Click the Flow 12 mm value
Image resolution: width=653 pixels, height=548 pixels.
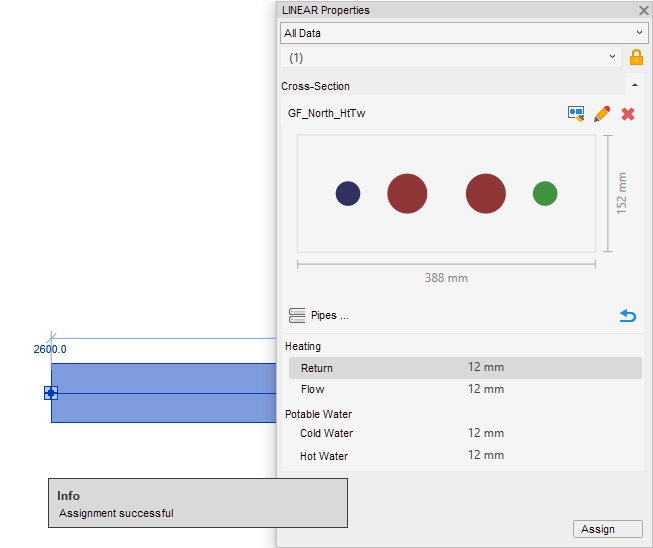486,389
